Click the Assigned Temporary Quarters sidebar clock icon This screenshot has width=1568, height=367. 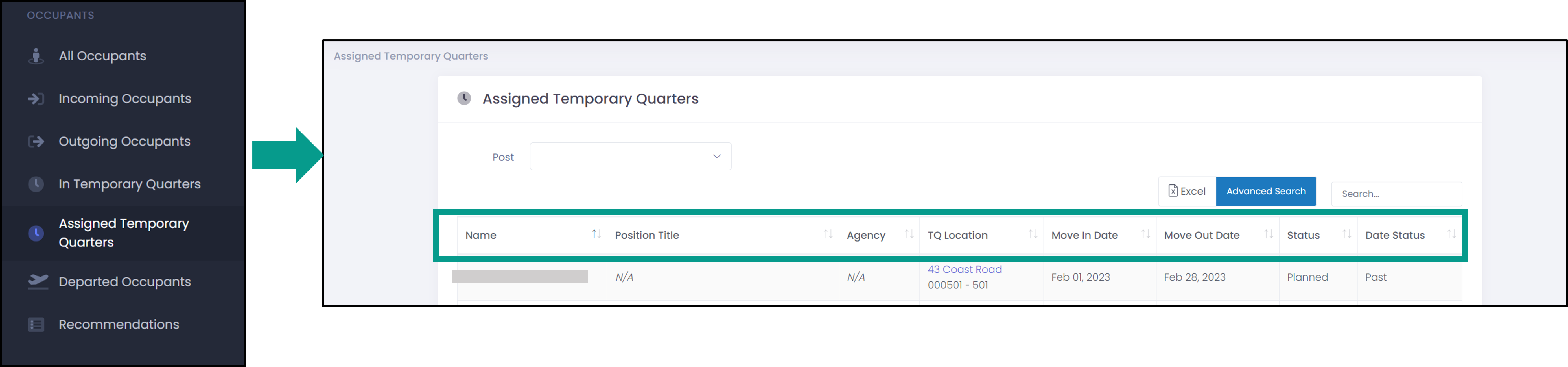click(x=36, y=233)
